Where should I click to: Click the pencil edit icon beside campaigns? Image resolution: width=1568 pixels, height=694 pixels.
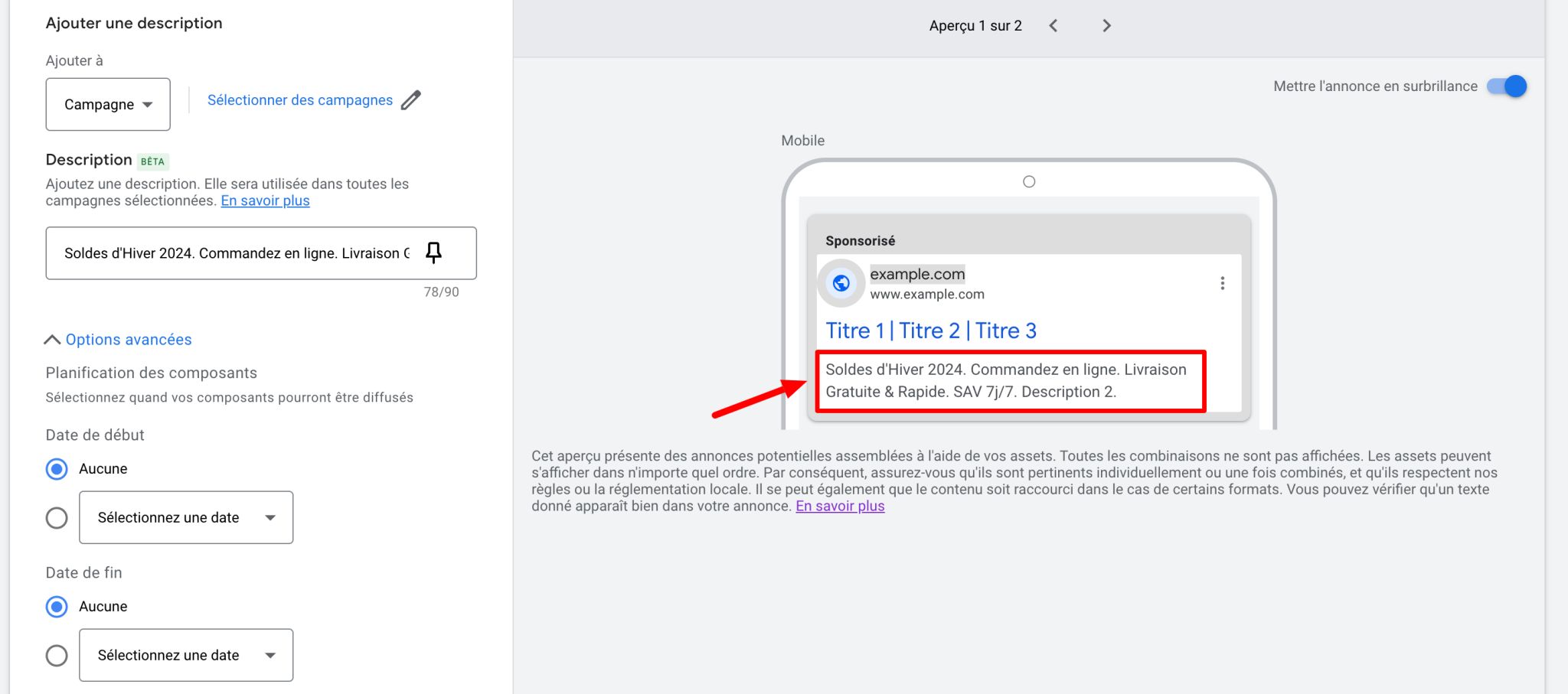[411, 100]
